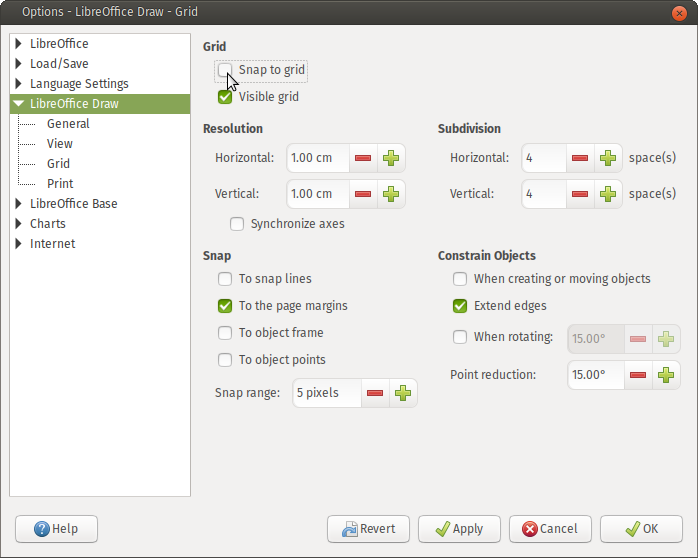Confirm settings with OK button
The width and height of the screenshot is (698, 558).
point(641,529)
